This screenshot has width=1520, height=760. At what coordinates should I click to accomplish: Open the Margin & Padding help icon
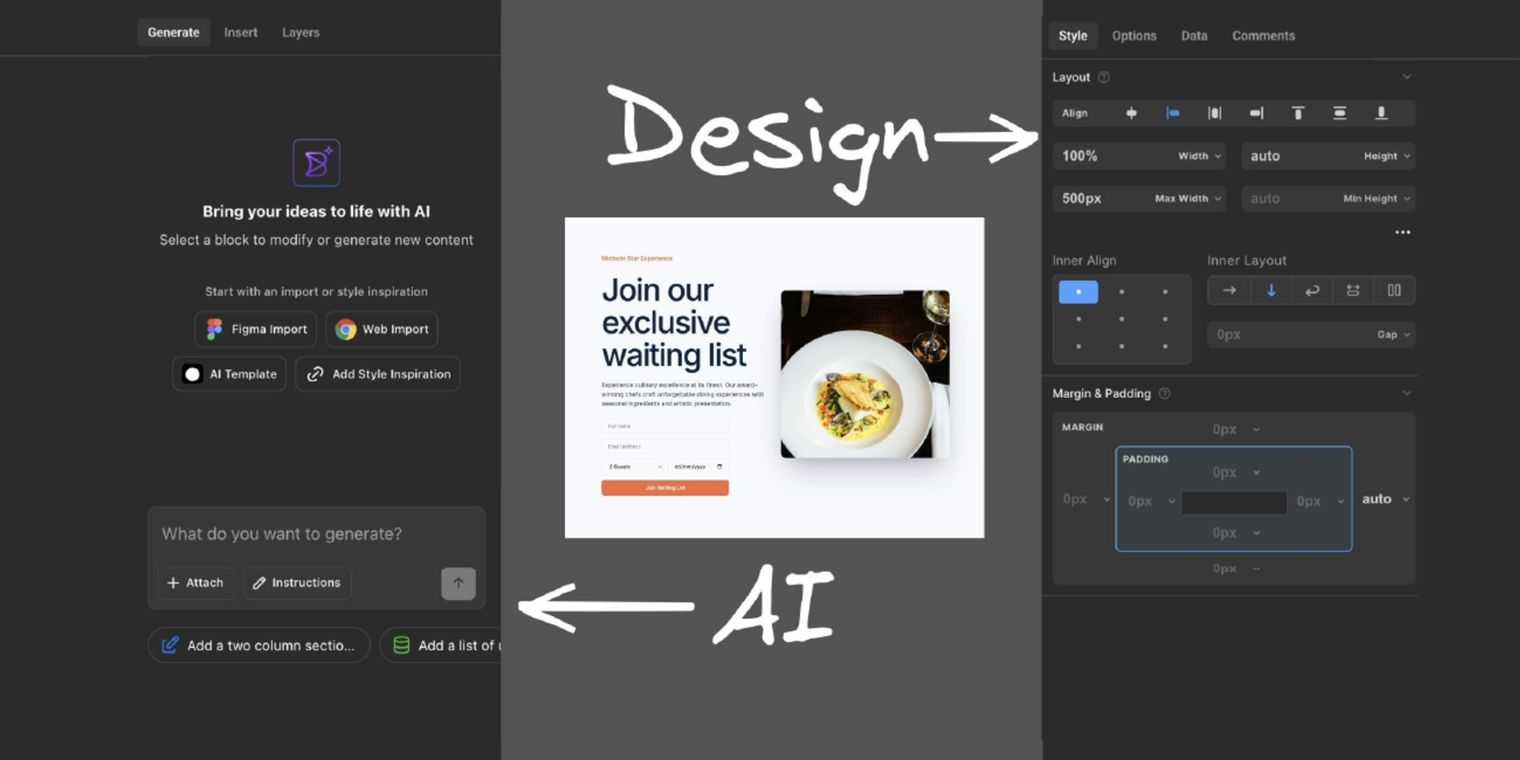pos(1164,393)
